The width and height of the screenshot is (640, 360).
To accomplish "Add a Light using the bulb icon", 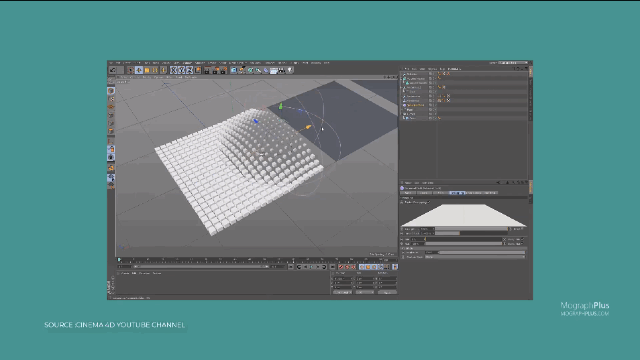I will (290, 70).
